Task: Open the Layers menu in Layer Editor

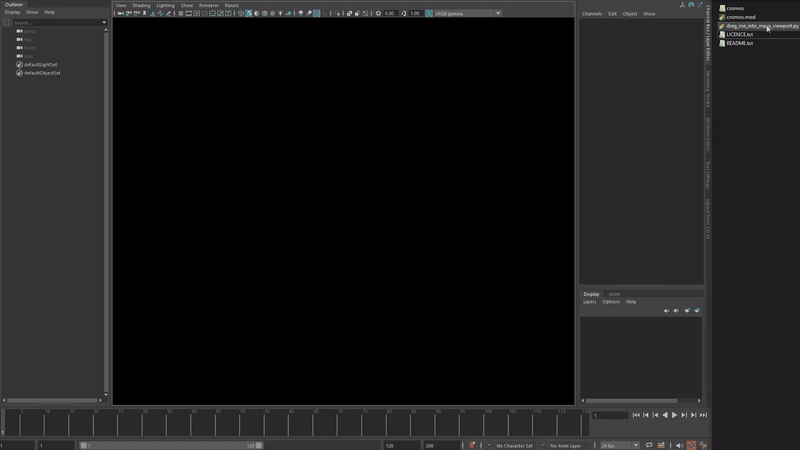Action: pyautogui.click(x=589, y=302)
